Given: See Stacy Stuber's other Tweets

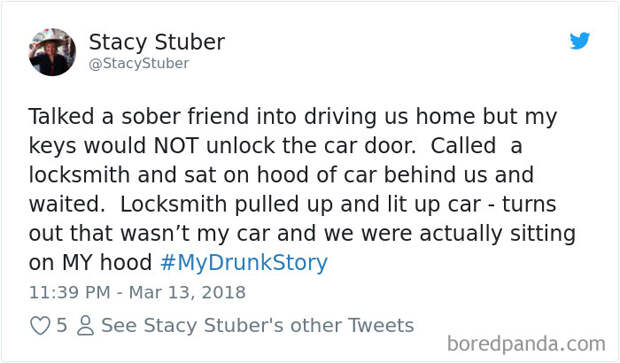Looking at the screenshot, I should [257, 325].
